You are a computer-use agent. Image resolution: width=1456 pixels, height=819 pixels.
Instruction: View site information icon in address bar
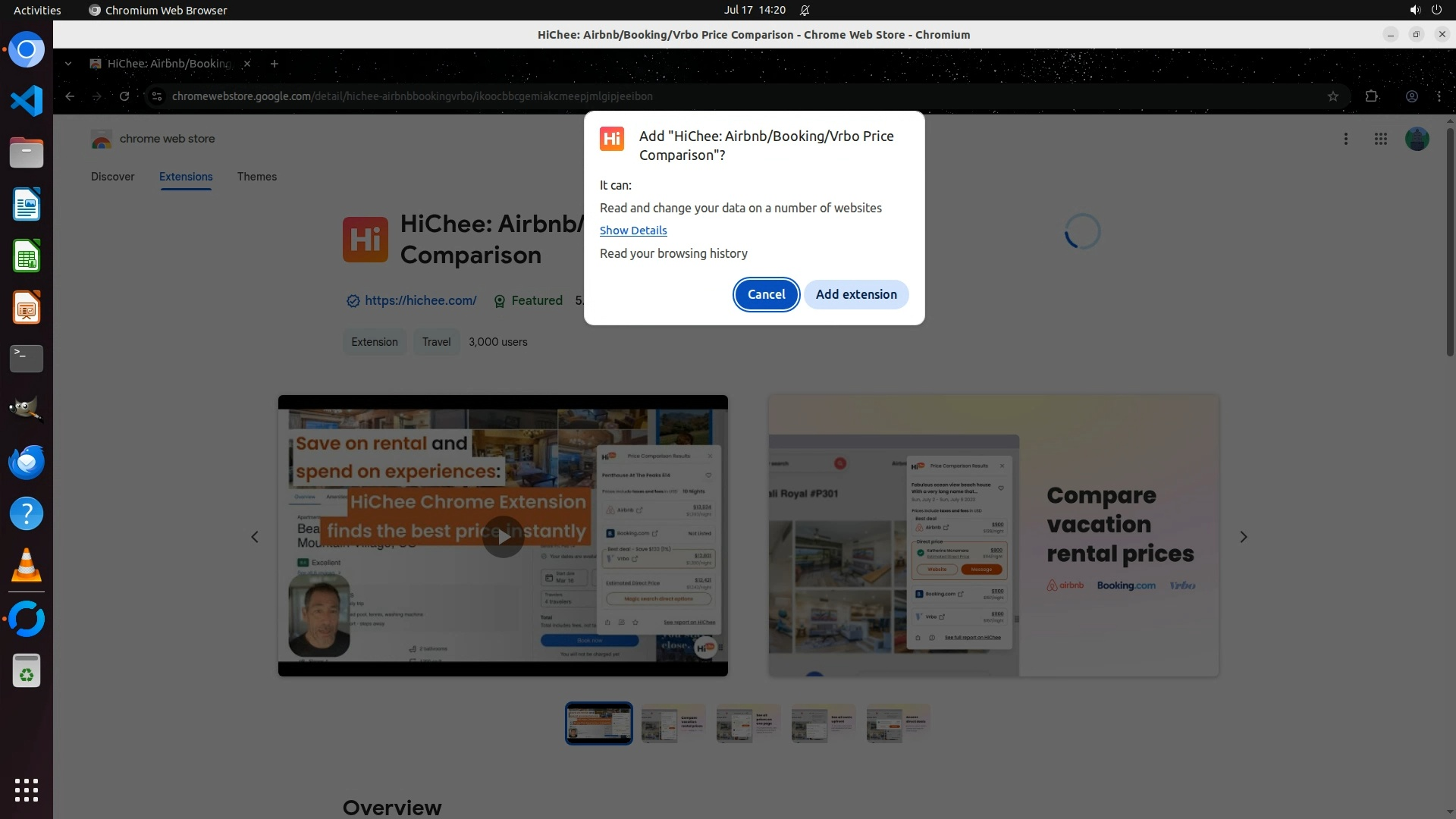click(156, 96)
